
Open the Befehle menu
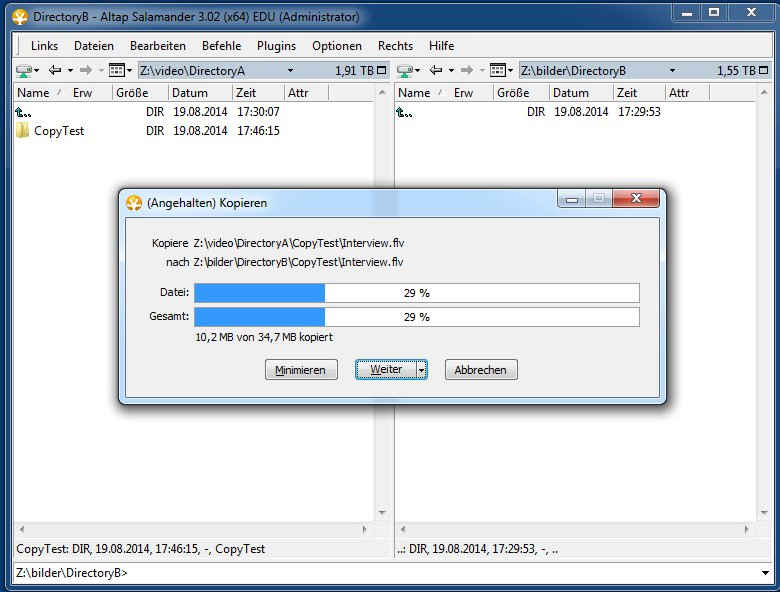tap(221, 46)
